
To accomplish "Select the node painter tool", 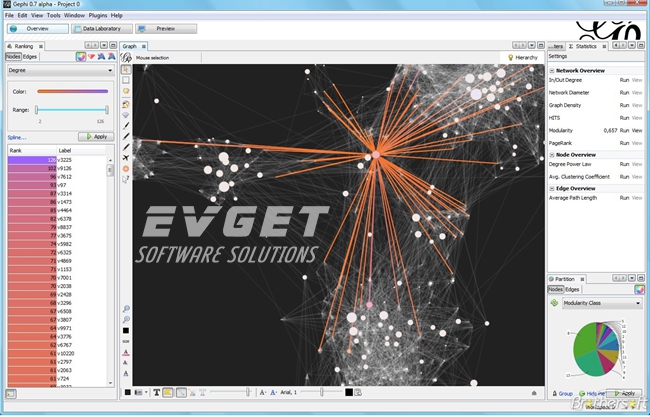I will point(126,104).
